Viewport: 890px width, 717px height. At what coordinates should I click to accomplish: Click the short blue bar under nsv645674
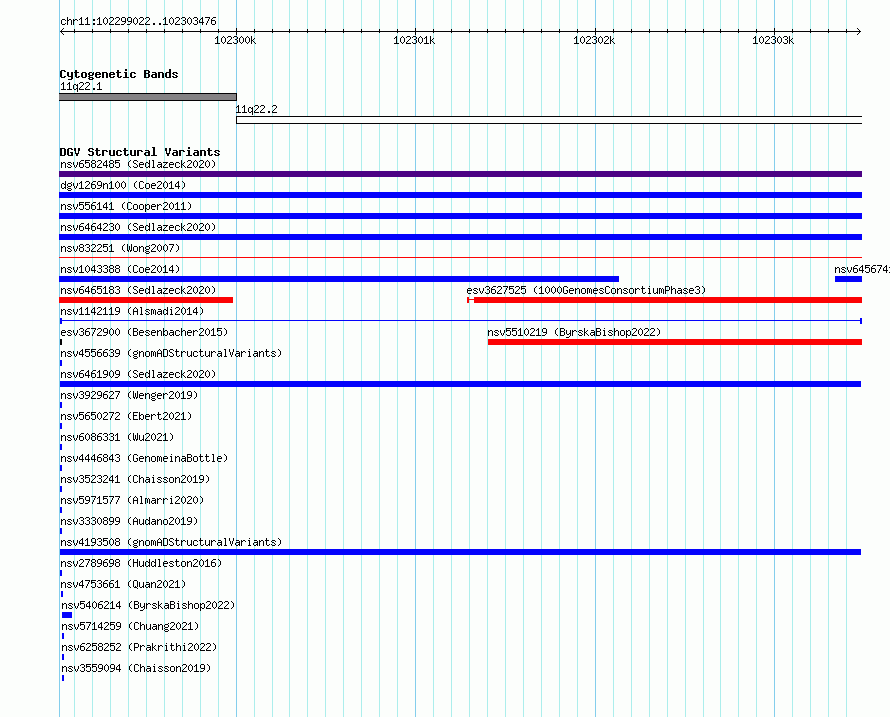coord(848,279)
